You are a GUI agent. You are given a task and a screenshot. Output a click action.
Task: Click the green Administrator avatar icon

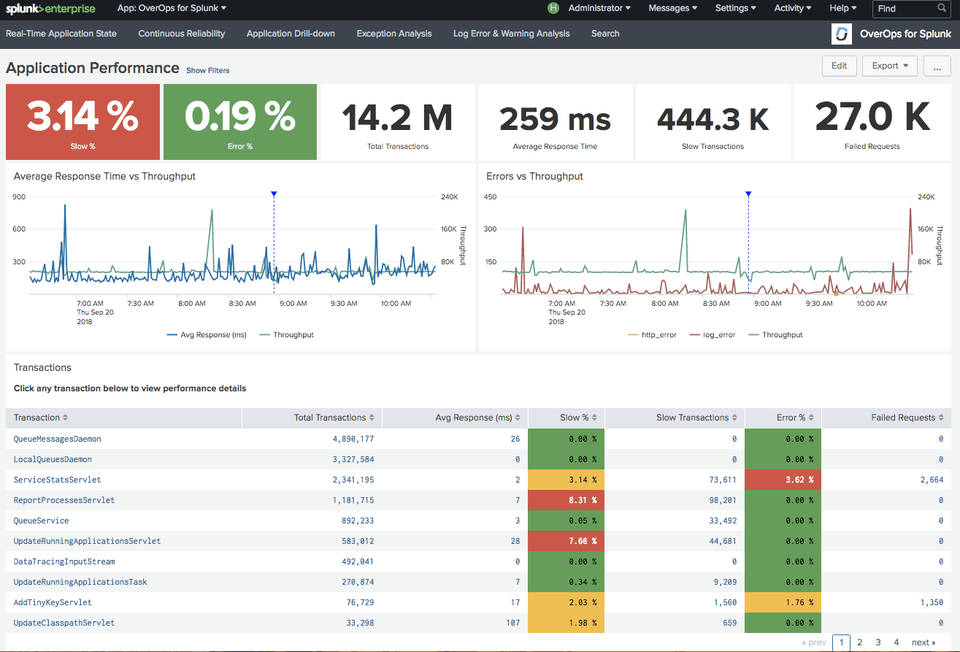coord(554,8)
